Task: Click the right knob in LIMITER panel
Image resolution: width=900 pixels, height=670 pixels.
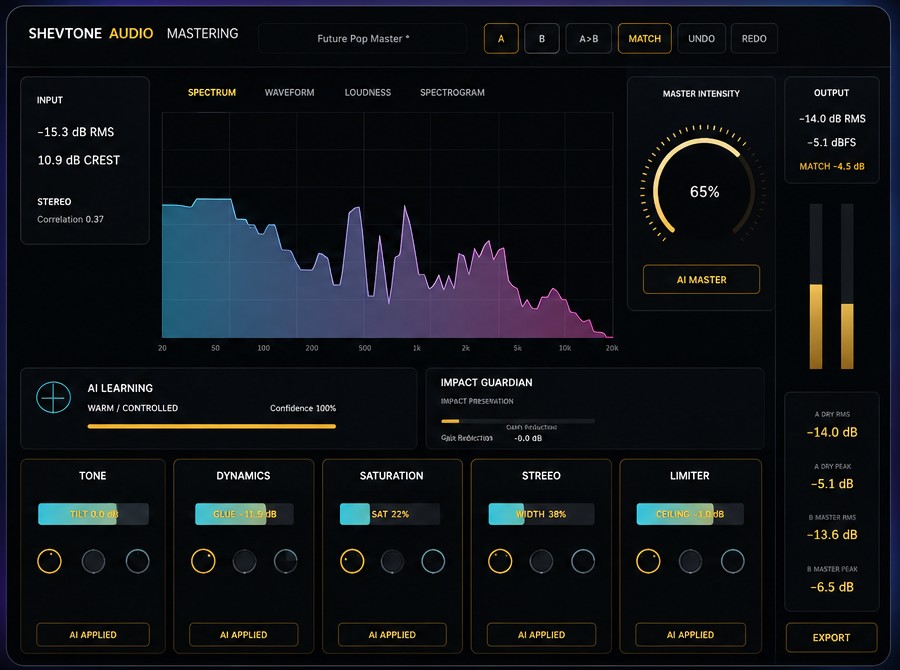Action: (x=733, y=561)
